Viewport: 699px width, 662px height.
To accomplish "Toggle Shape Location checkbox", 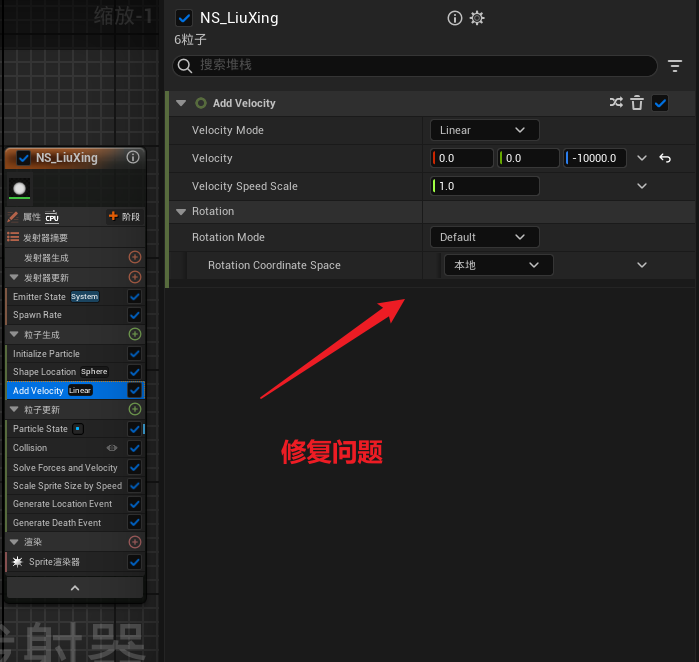I will [135, 372].
